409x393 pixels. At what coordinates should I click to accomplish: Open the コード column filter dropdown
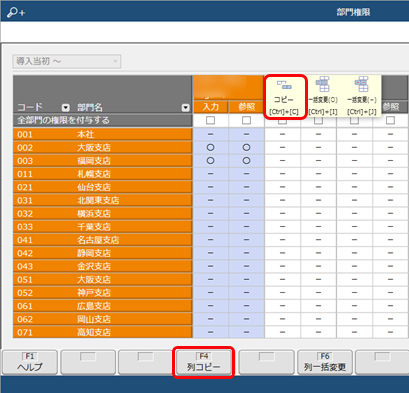point(66,107)
